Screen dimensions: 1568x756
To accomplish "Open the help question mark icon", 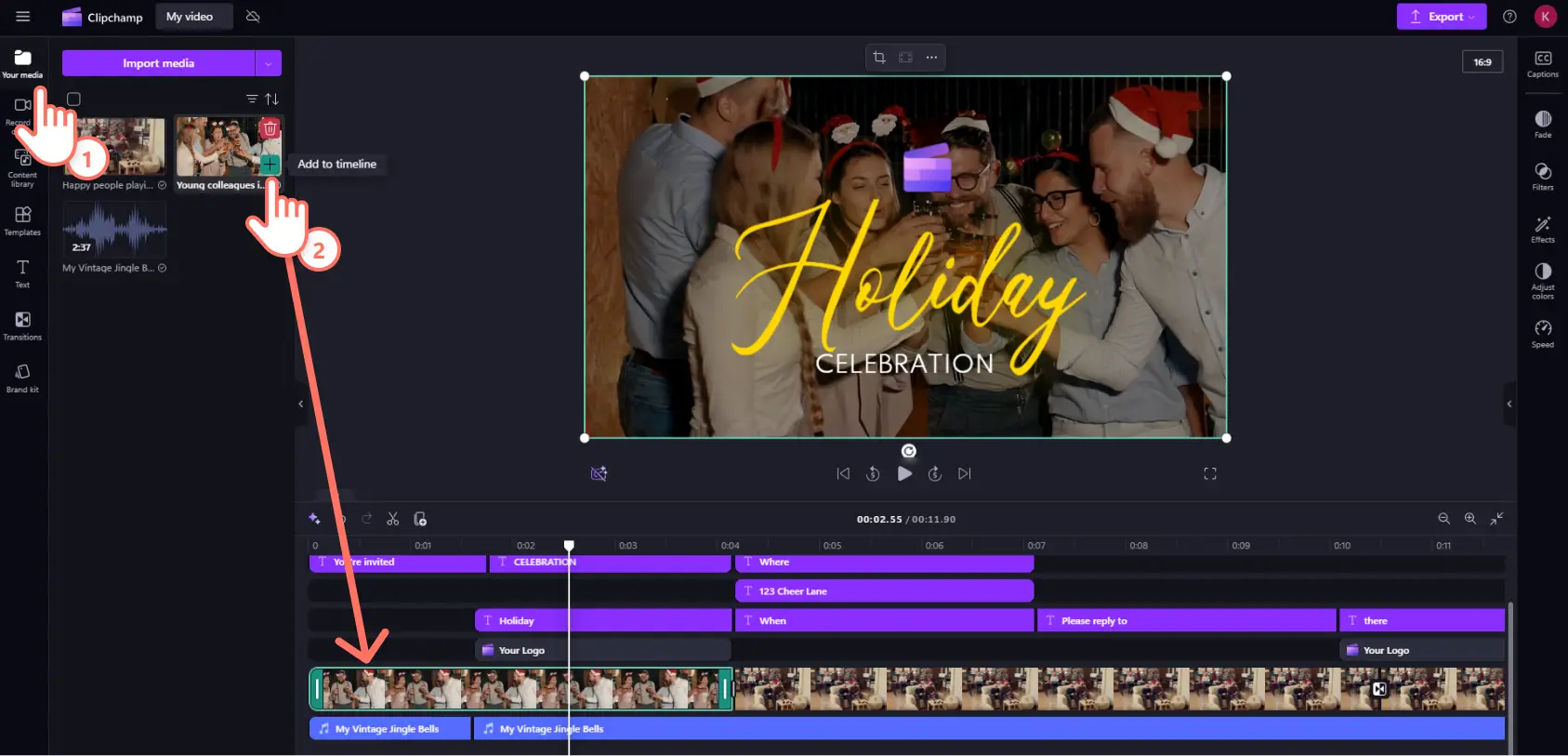I will tap(1509, 17).
